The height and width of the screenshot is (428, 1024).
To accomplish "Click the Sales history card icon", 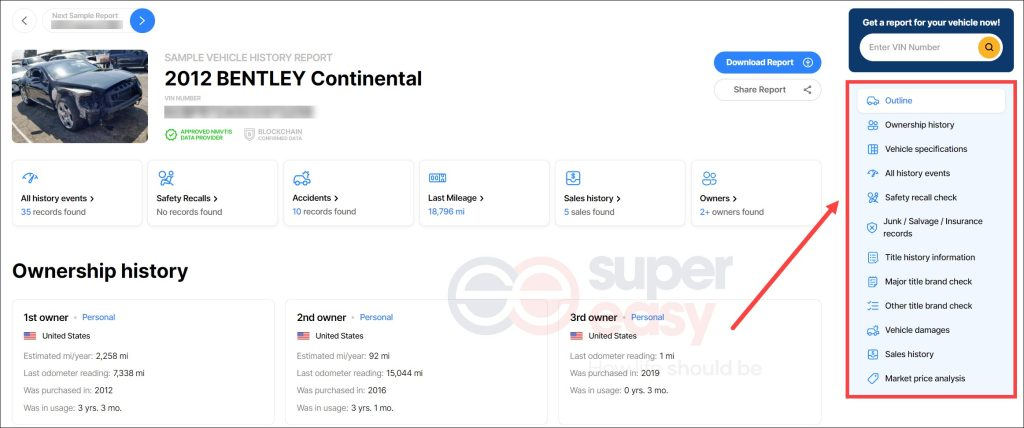I will coord(573,178).
